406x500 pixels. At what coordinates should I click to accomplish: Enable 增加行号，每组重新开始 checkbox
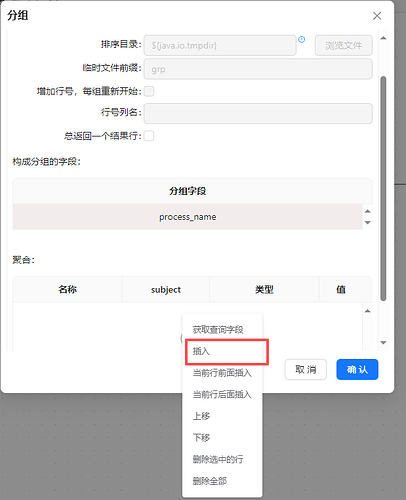tap(149, 91)
